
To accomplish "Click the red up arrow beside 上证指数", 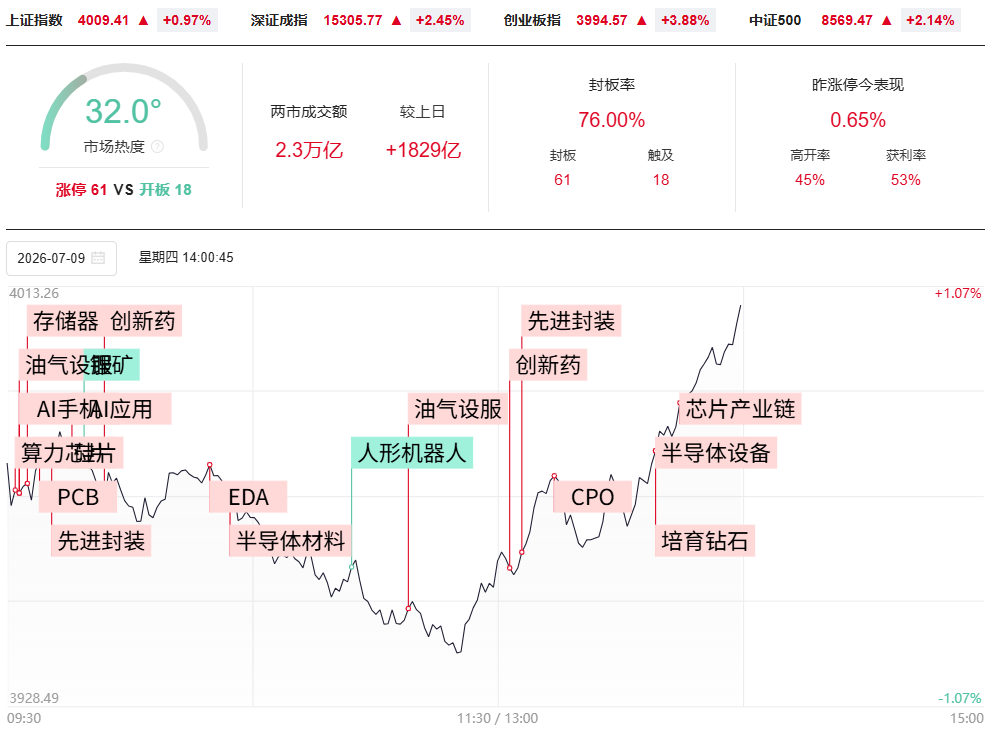I will coord(143,20).
